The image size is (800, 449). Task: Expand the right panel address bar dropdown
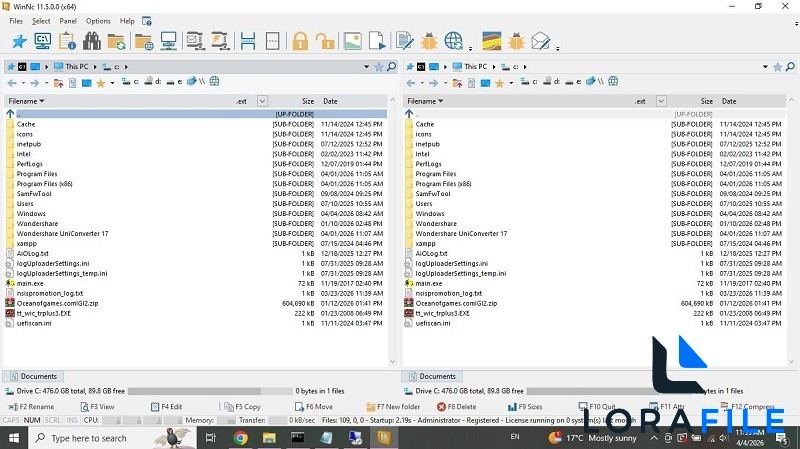[765, 67]
